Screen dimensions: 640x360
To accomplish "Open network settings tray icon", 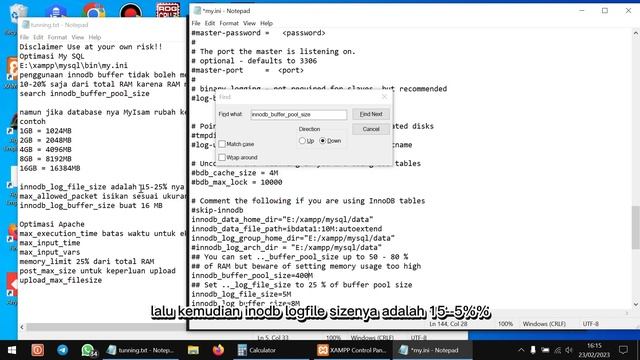I will pyautogui.click(x=558, y=350).
